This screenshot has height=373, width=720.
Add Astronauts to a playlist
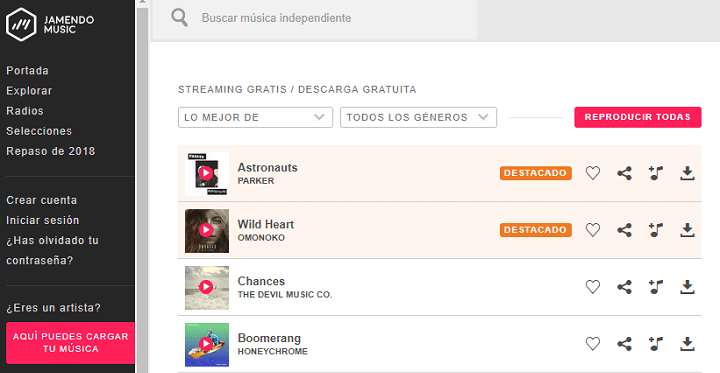656,173
